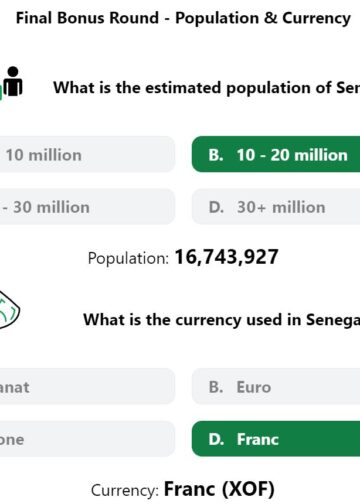Click the estimated population question text
Viewport: 360px width, 504px height.
click(207, 88)
